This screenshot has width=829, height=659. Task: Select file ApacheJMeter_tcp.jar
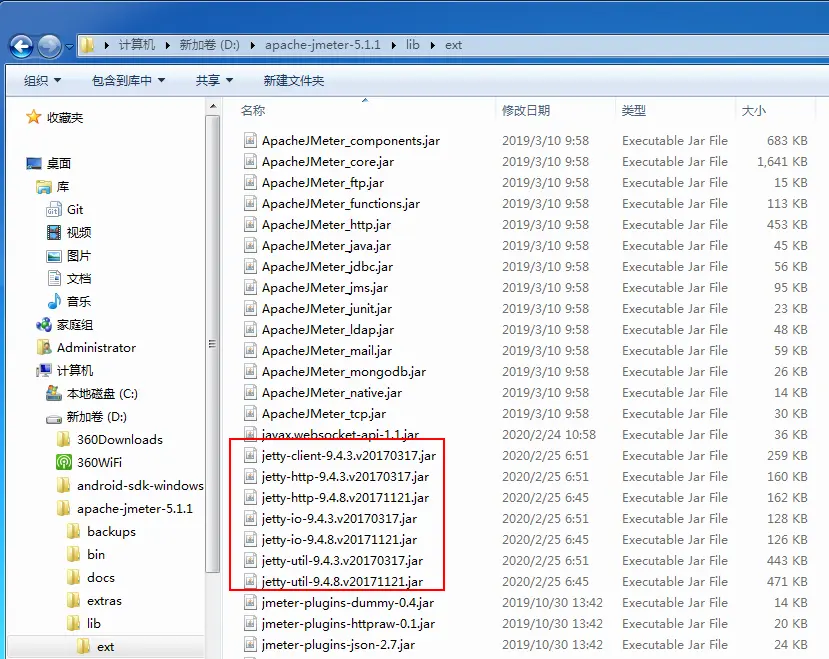(324, 414)
